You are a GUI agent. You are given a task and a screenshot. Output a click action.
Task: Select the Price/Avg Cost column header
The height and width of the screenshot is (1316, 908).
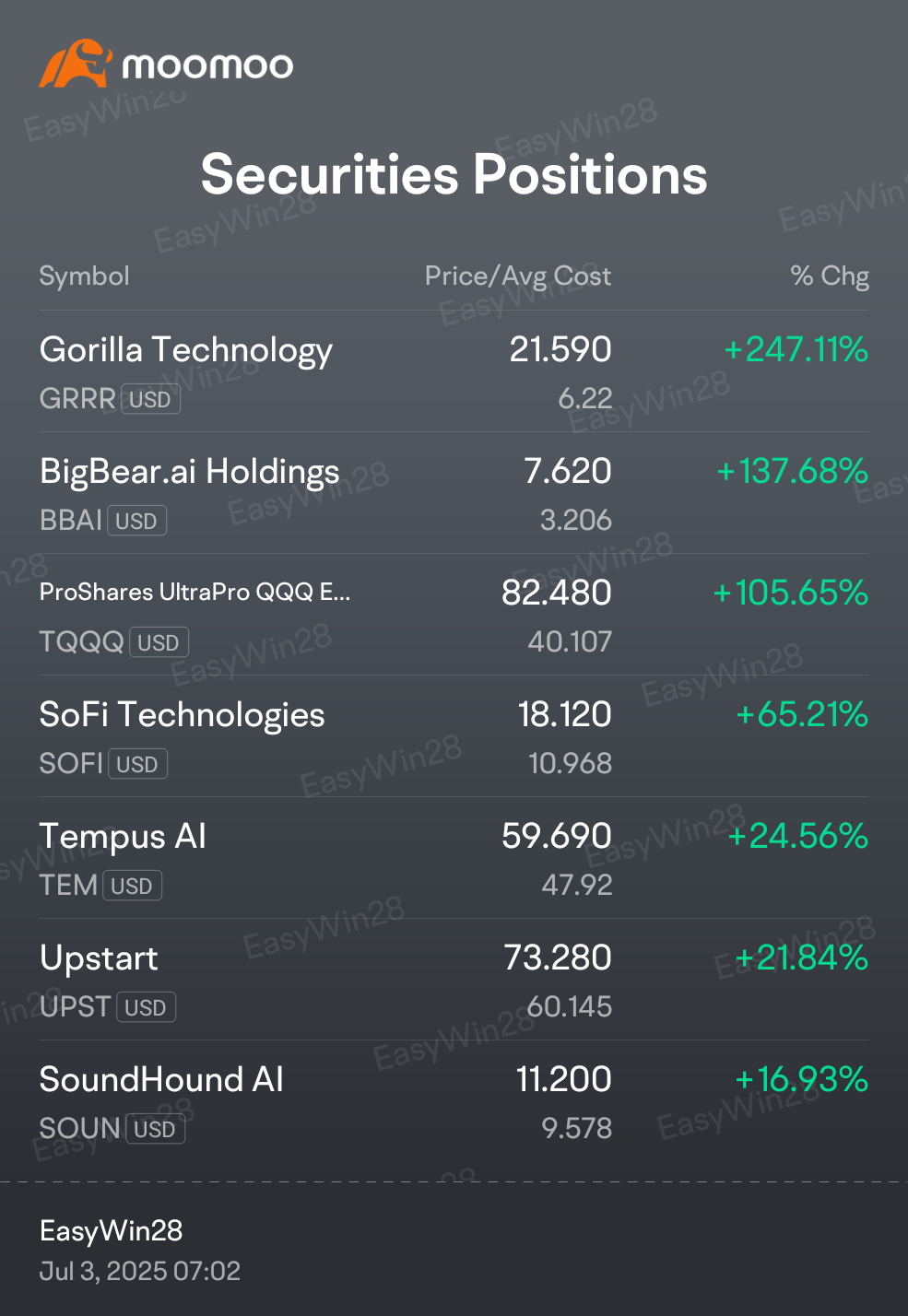coord(518,276)
